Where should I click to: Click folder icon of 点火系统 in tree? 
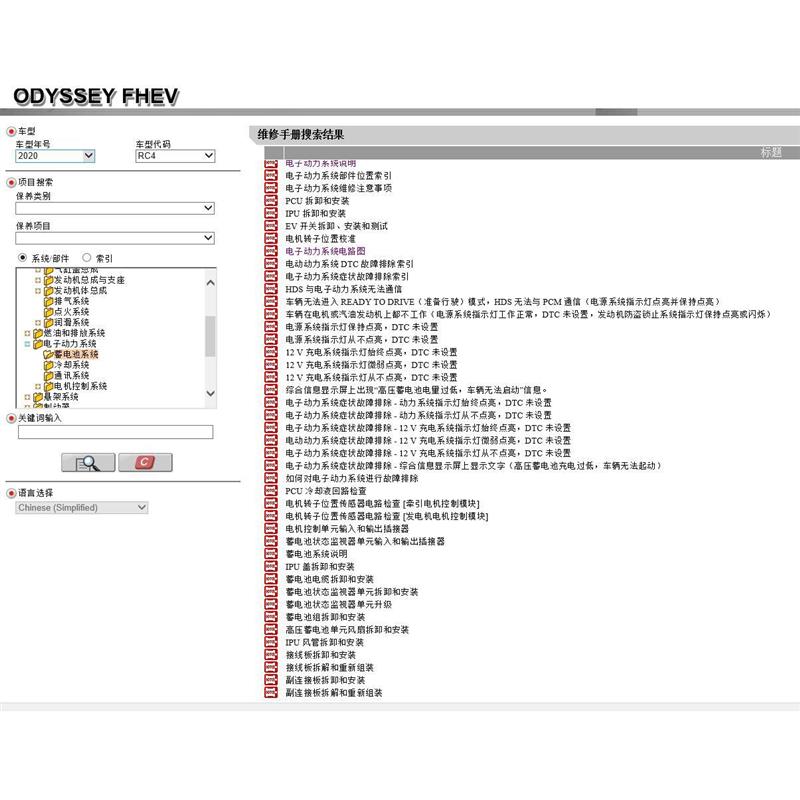coord(48,312)
